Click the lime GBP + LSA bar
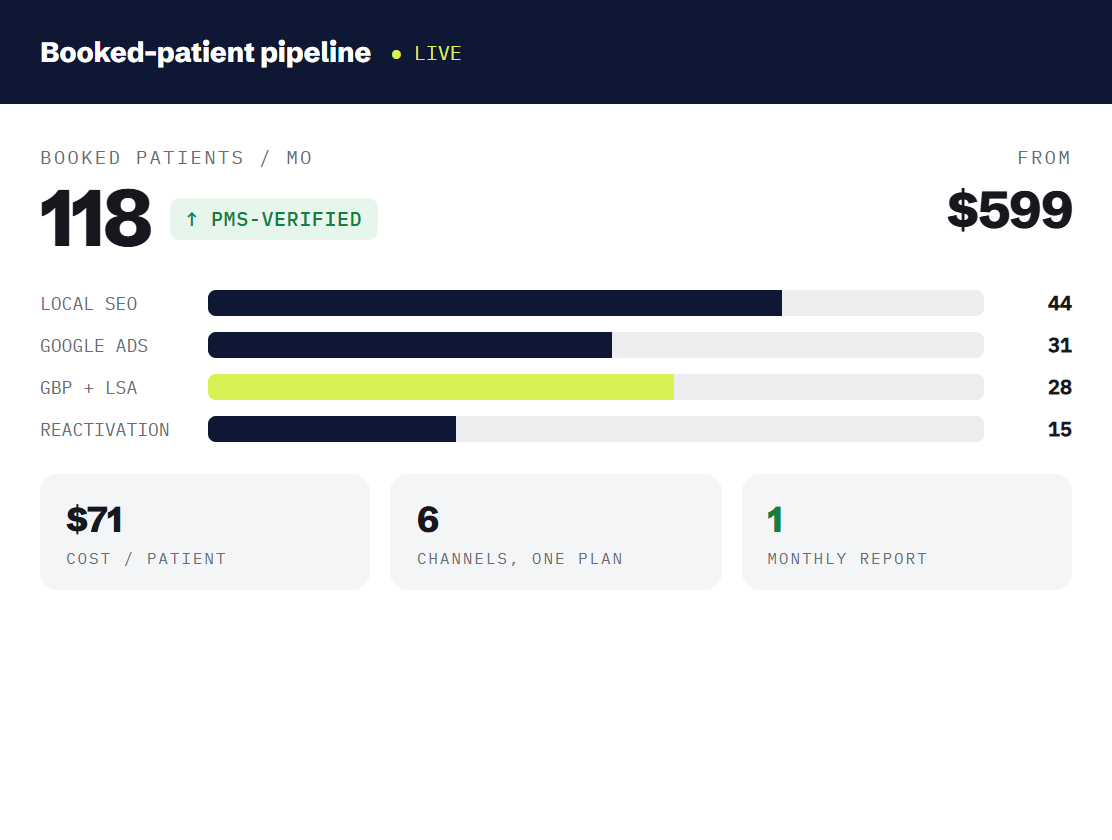This screenshot has width=1112, height=840. [440, 387]
